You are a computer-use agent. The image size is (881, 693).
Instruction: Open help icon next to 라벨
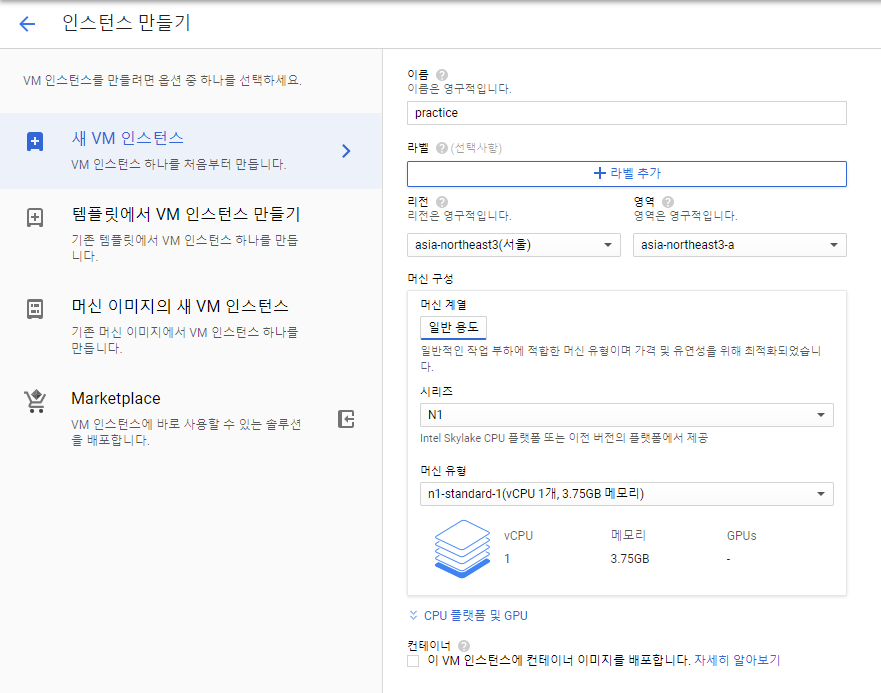pos(442,148)
